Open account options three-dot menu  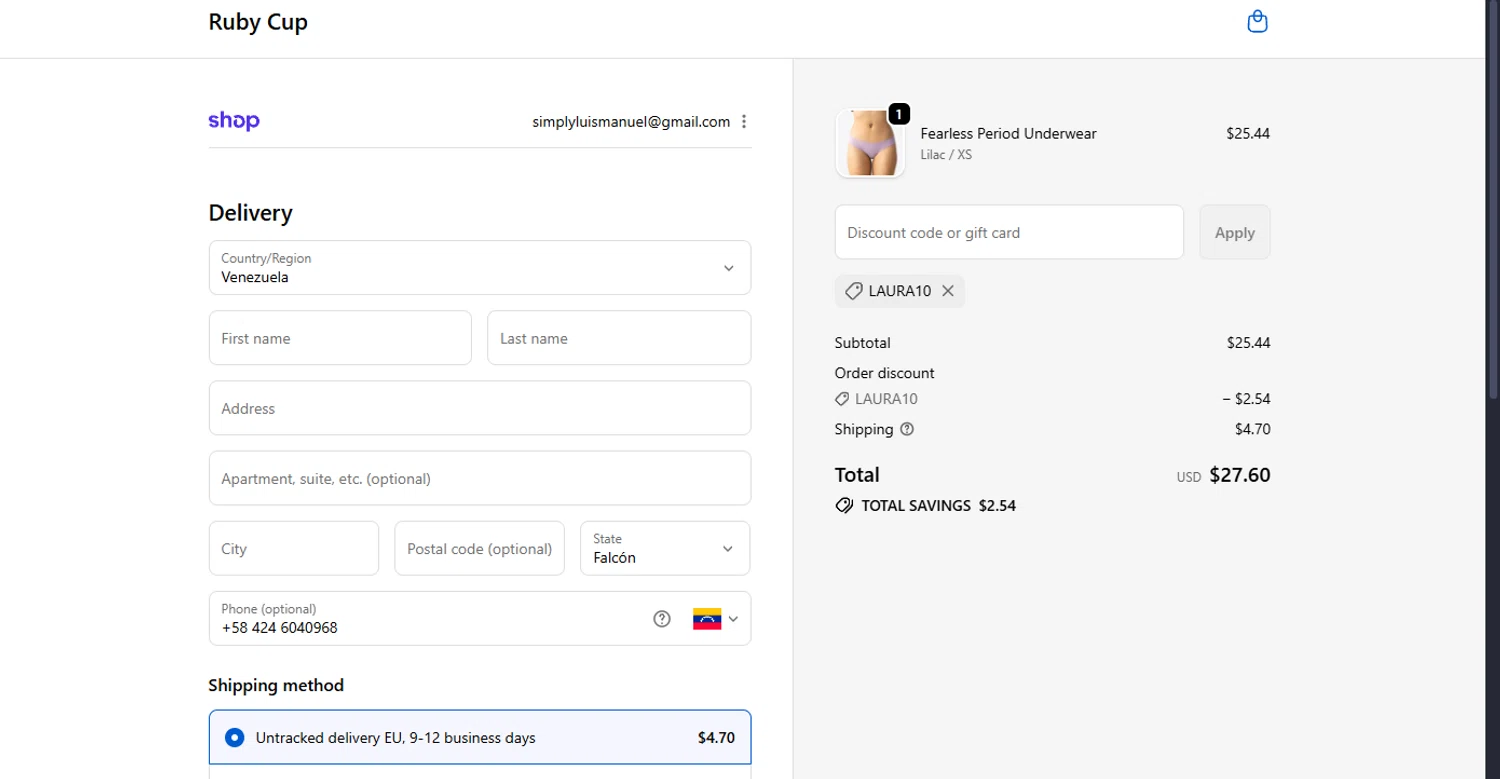click(743, 122)
